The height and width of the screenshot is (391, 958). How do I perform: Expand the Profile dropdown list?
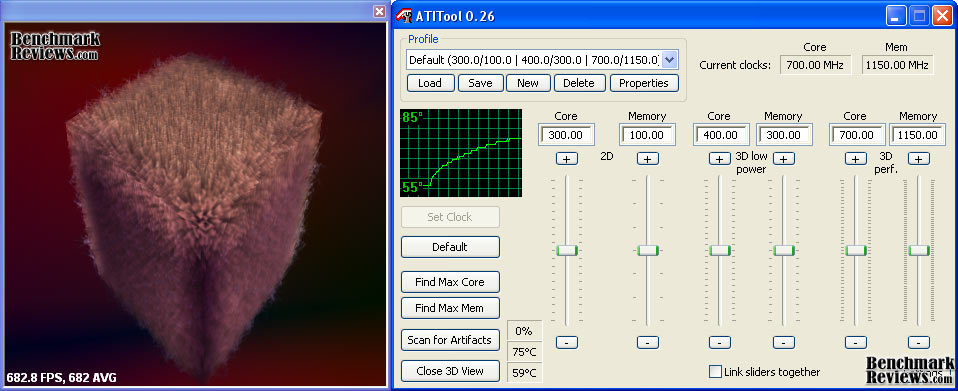point(670,60)
